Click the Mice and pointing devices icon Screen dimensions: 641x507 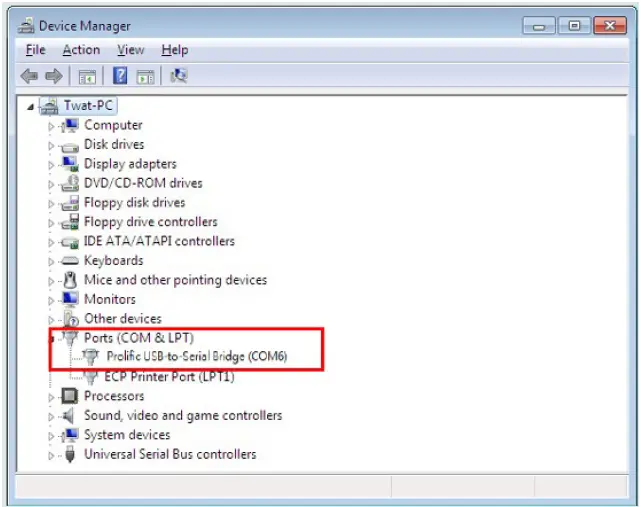(x=71, y=280)
